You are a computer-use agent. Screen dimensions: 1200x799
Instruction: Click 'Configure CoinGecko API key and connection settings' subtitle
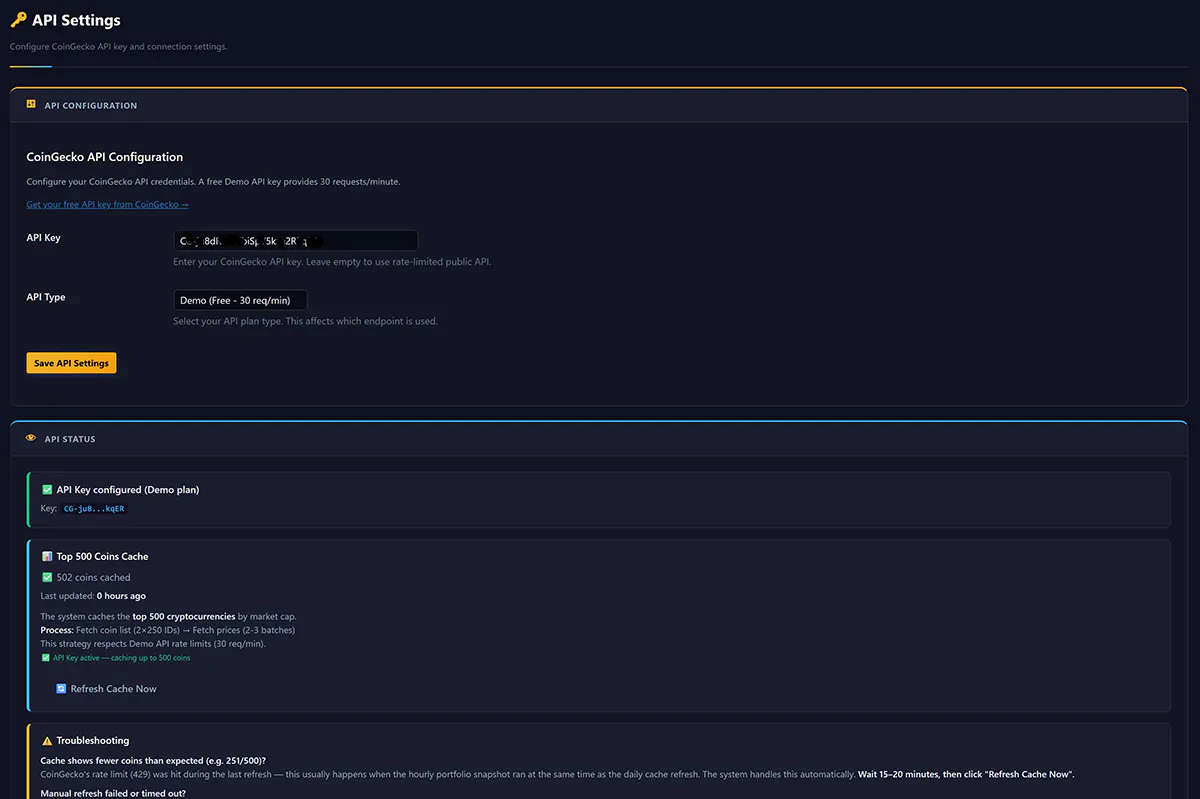tap(118, 47)
